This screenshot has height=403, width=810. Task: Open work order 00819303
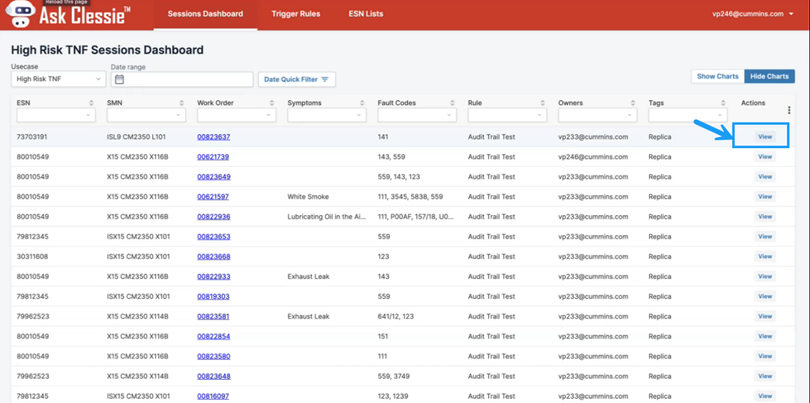point(213,297)
